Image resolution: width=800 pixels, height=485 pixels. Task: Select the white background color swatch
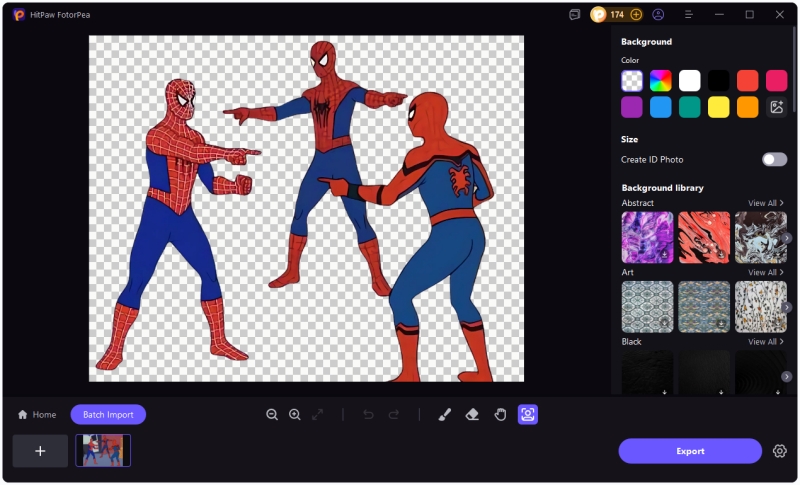[689, 81]
